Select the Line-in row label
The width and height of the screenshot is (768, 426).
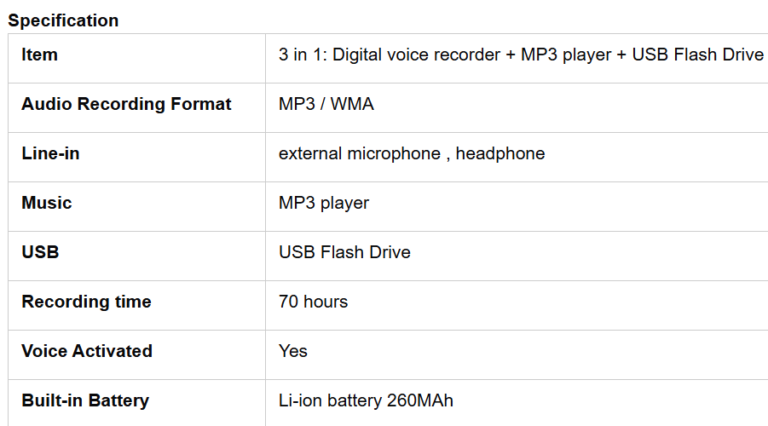[50, 153]
